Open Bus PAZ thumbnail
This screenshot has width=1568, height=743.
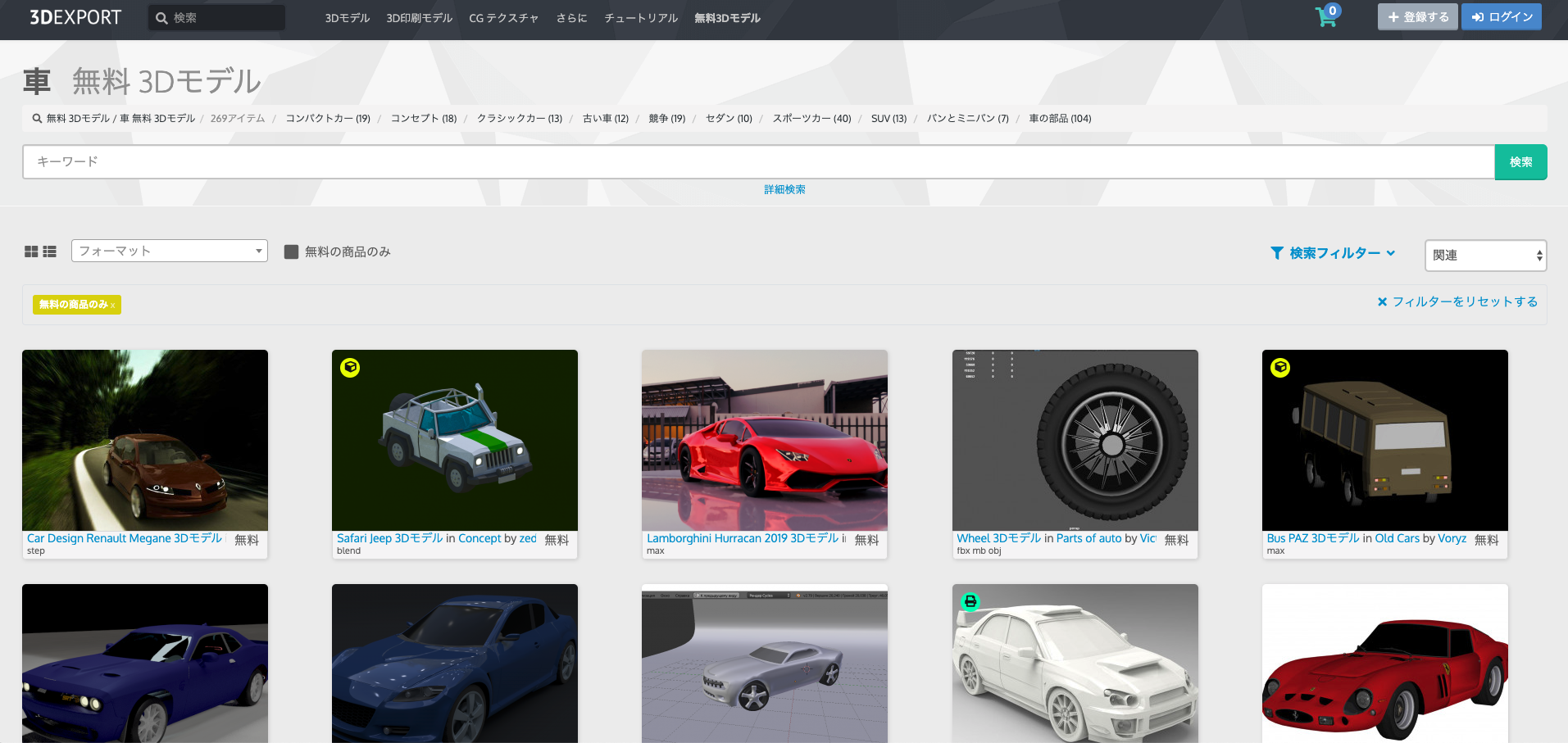click(1385, 441)
